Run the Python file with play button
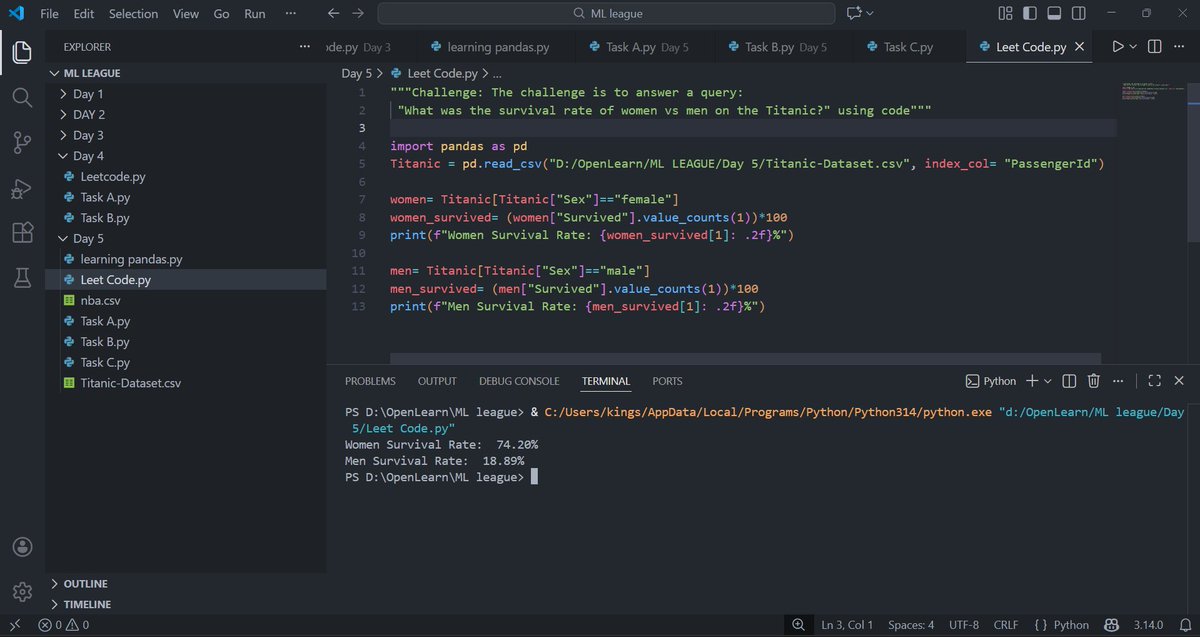The width and height of the screenshot is (1200, 637). click(1118, 47)
